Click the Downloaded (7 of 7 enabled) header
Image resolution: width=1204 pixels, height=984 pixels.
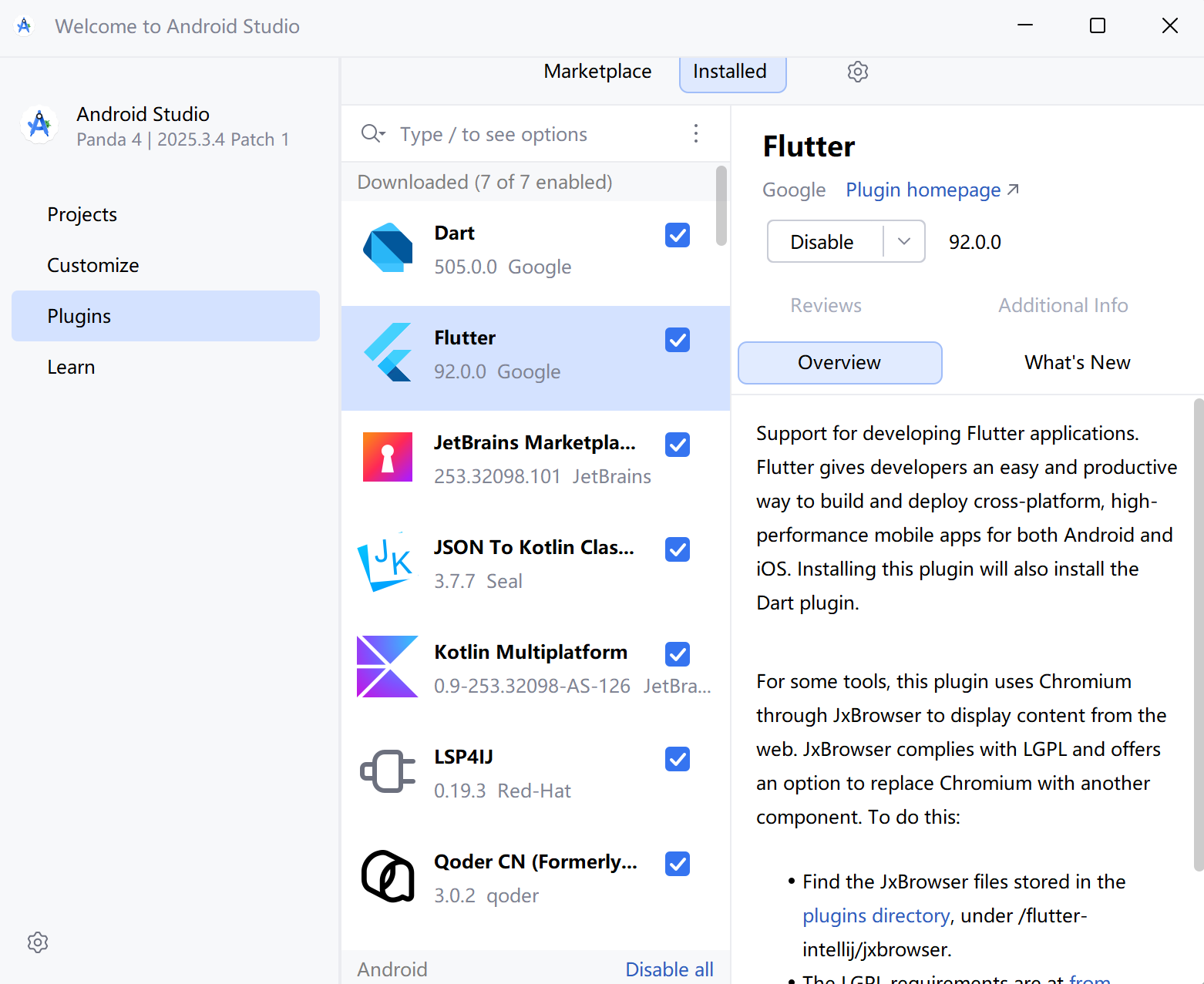click(x=485, y=182)
